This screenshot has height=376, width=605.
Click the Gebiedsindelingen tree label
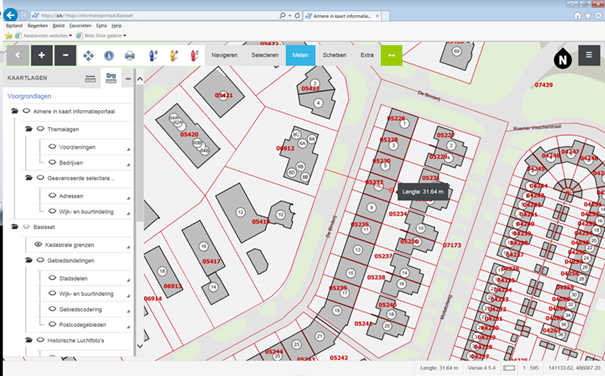pos(71,261)
